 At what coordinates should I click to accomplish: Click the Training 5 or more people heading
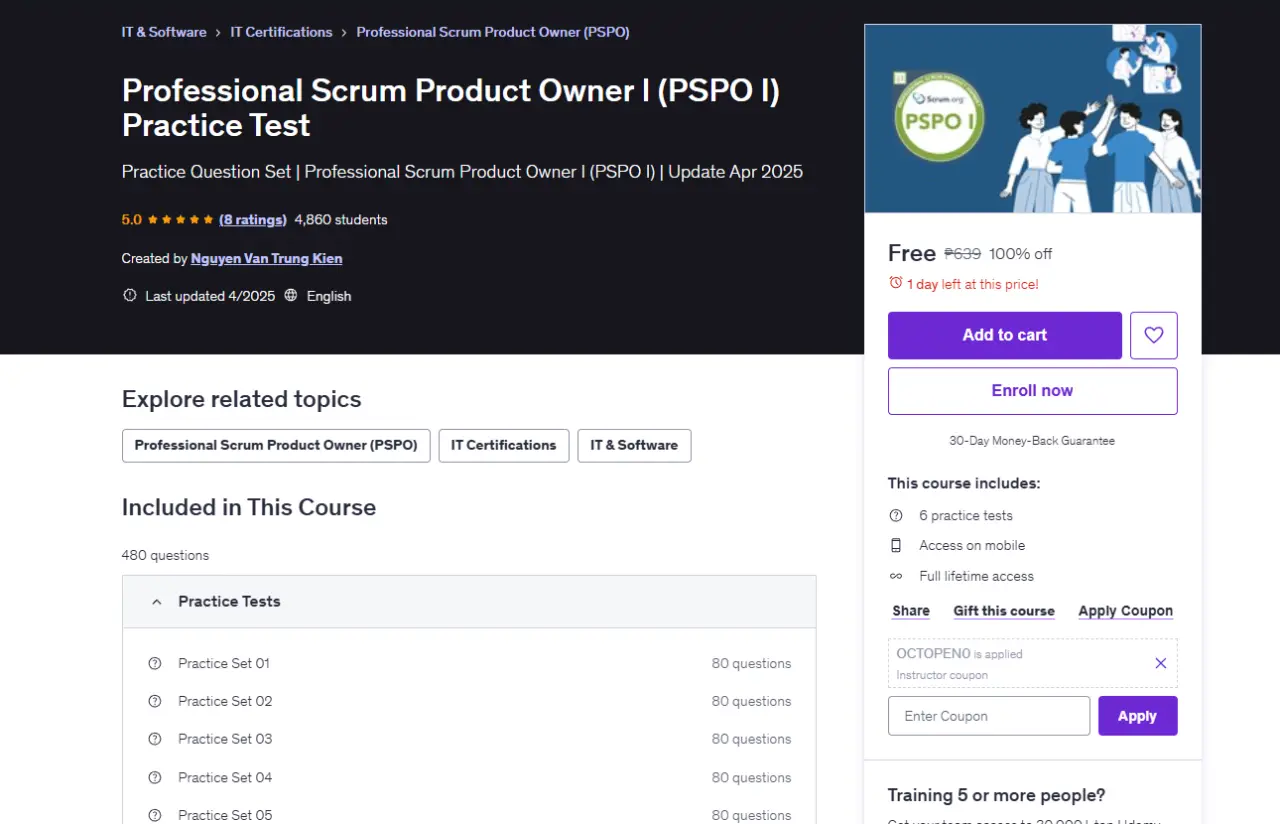point(997,796)
